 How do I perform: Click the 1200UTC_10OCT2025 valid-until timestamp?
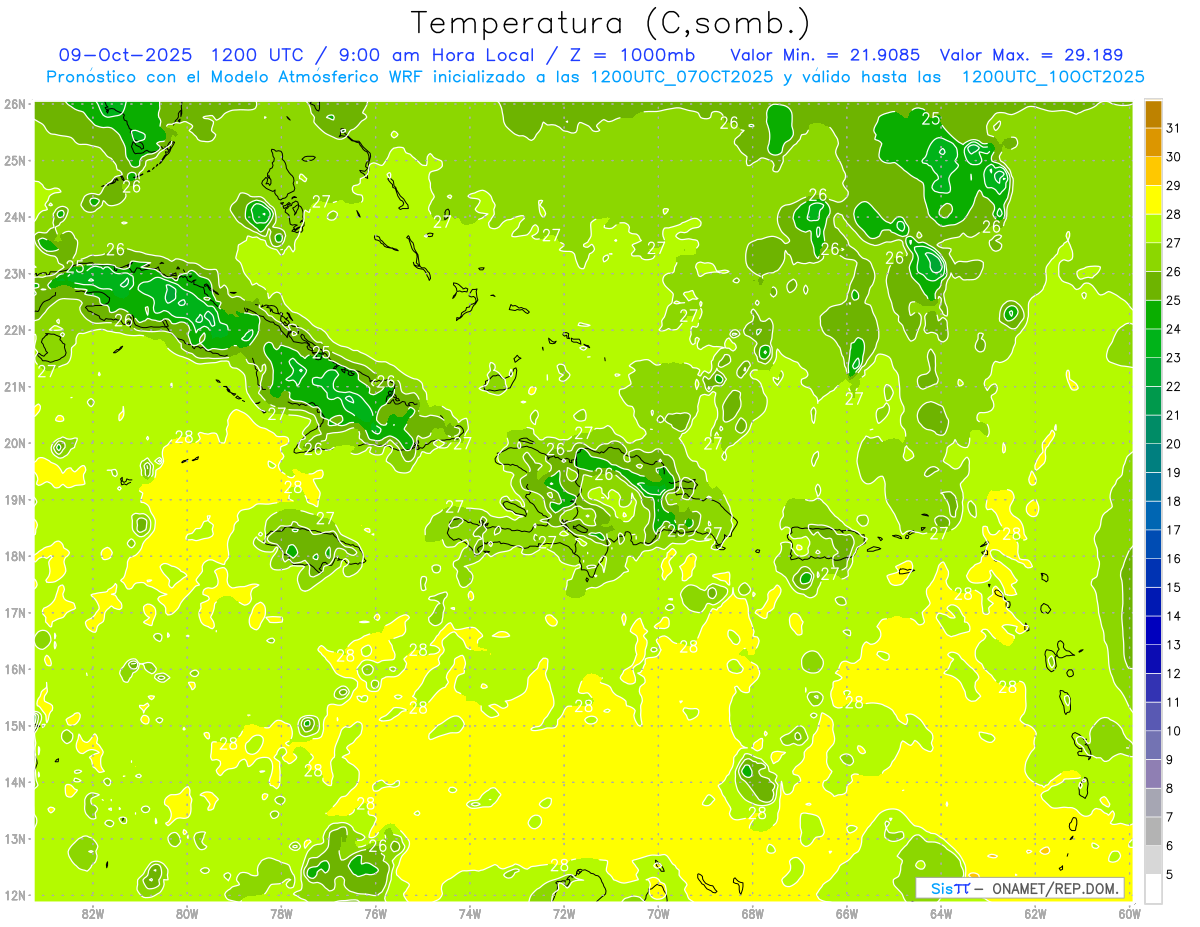(1052, 77)
